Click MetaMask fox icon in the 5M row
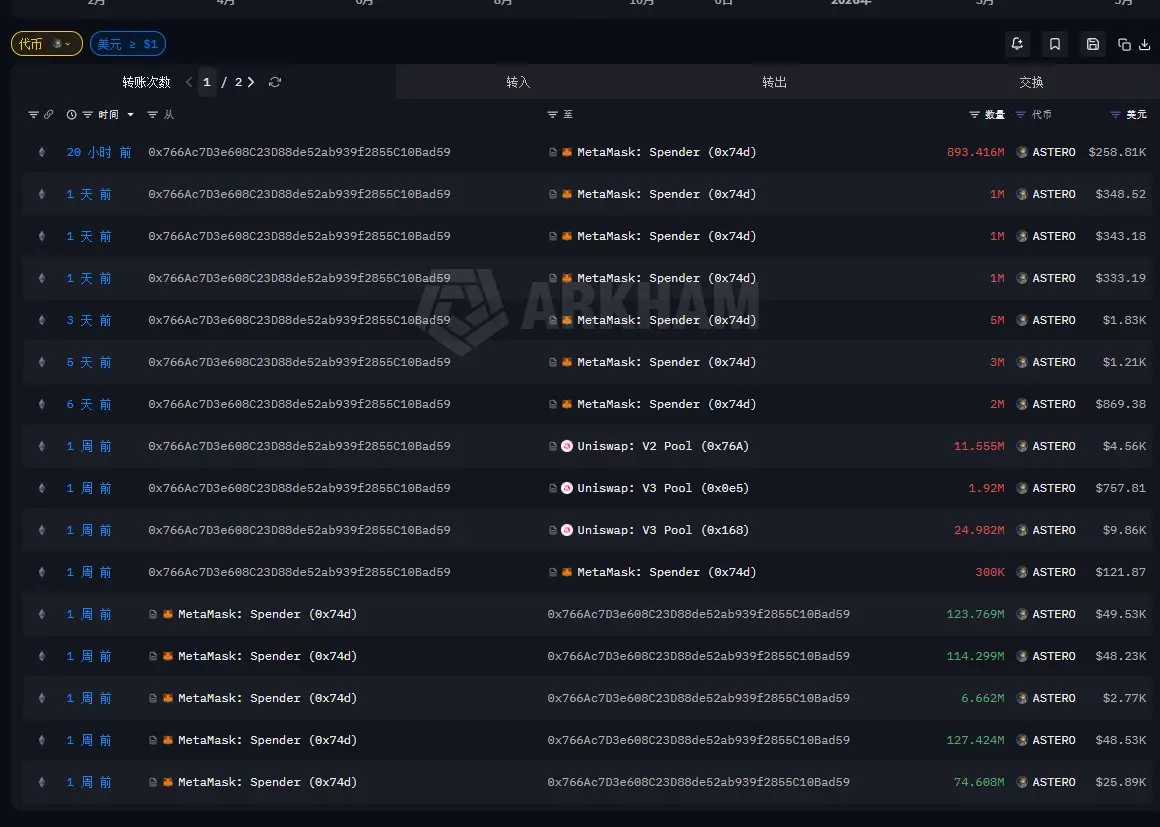The width and height of the screenshot is (1160, 827). [567, 320]
